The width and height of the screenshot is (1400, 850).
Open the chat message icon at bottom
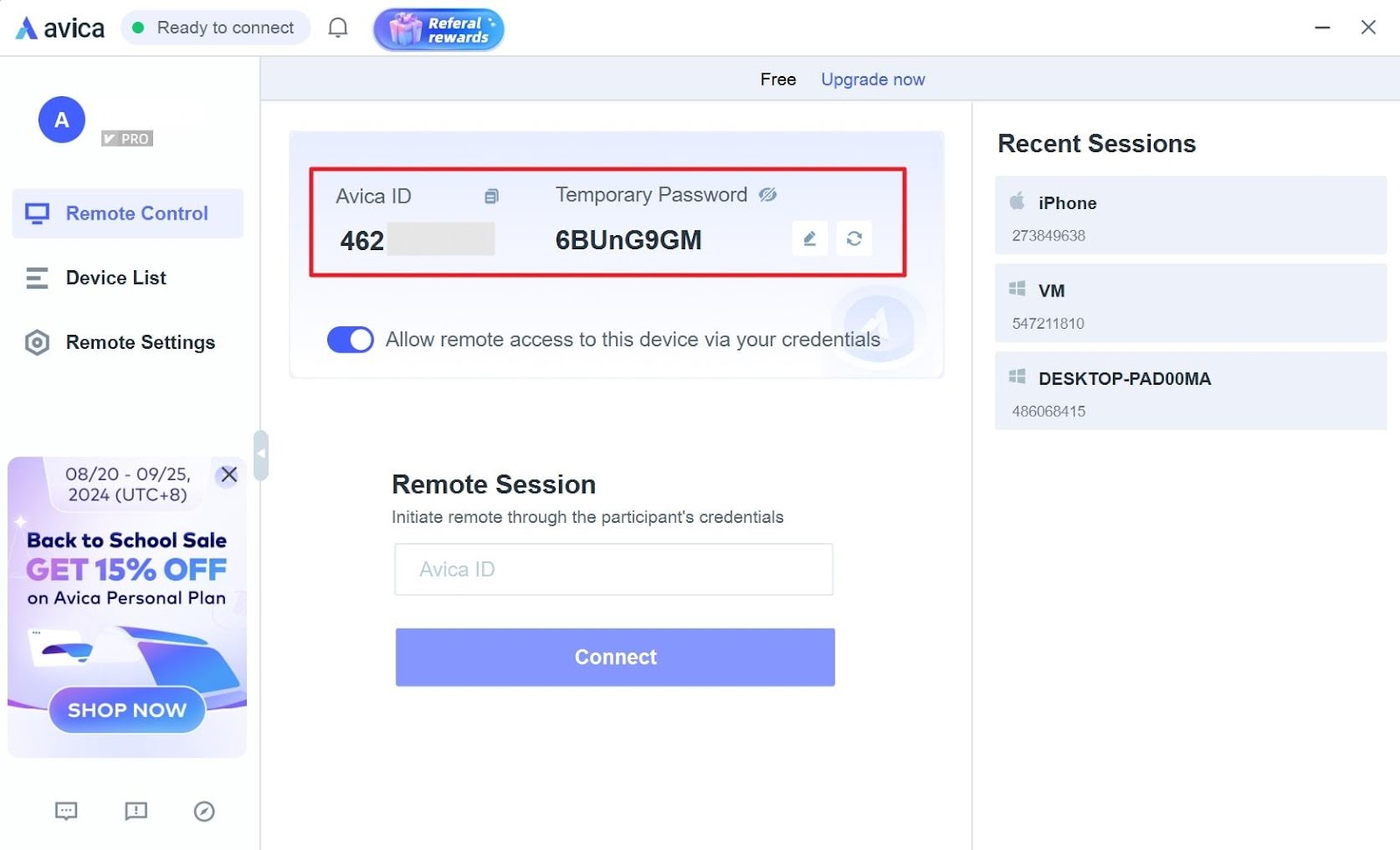pos(66,812)
